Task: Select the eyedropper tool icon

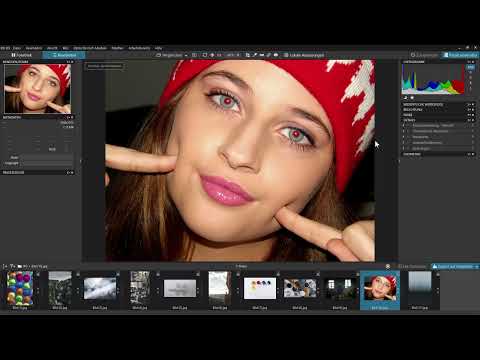Action: tap(255, 55)
